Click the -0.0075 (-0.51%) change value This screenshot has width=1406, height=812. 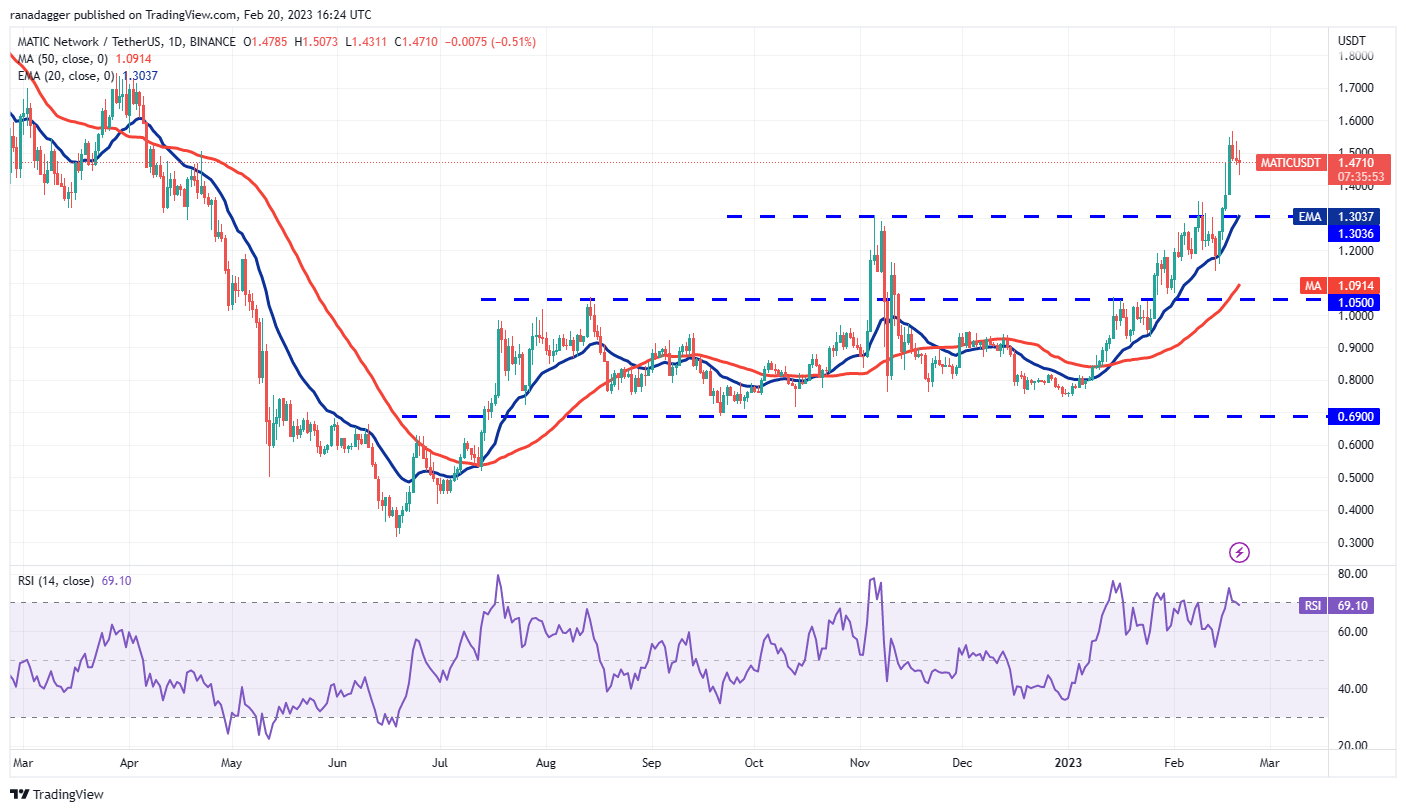coord(491,42)
